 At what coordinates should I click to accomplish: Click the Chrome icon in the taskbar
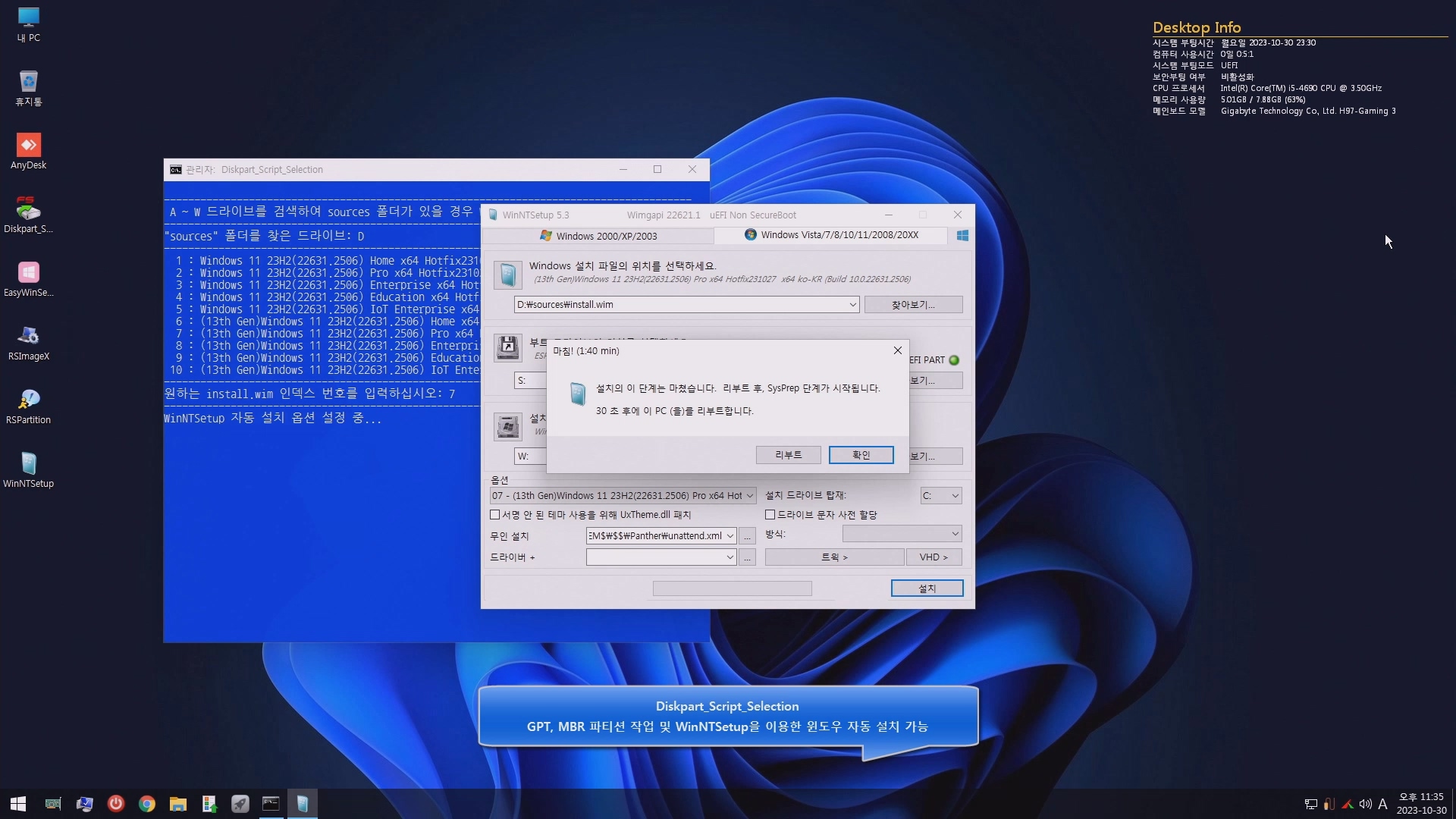(147, 804)
